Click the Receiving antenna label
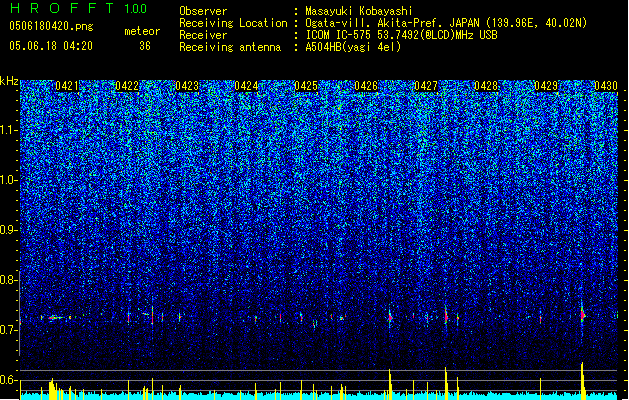 point(230,47)
